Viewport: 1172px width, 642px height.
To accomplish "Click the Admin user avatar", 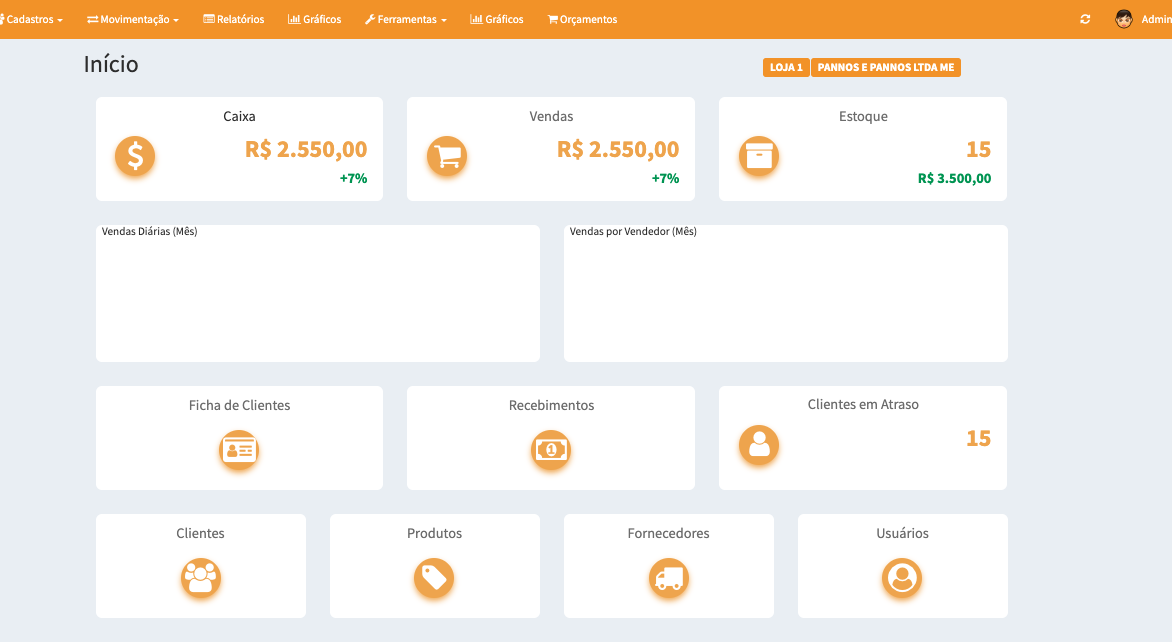I will (1124, 19).
